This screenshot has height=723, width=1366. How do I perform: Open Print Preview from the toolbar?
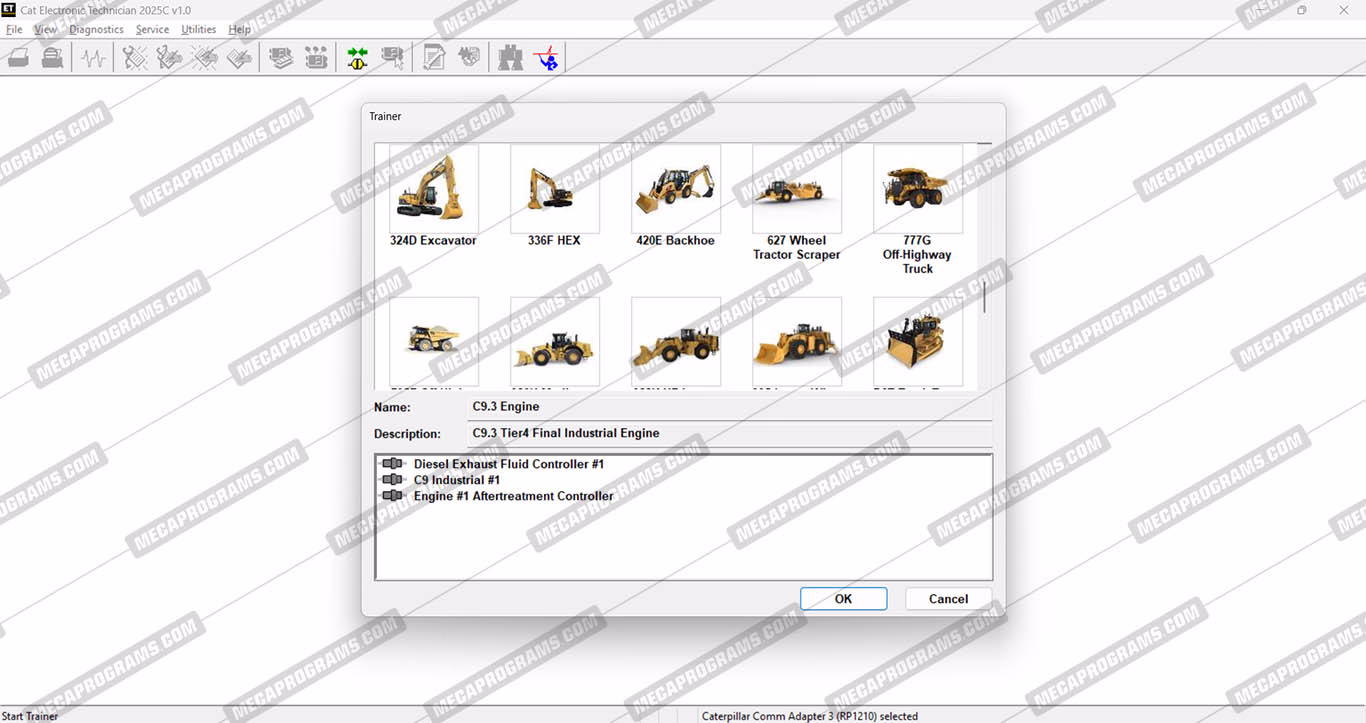pyautogui.click(x=52, y=58)
